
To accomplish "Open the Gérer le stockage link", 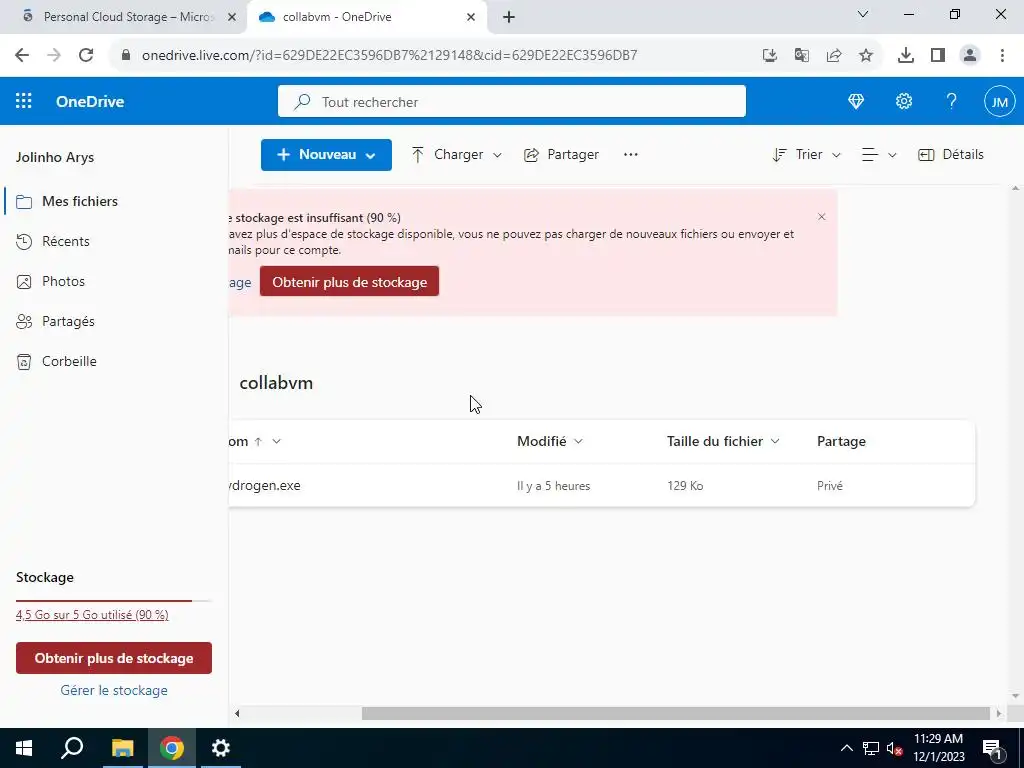I will point(114,690).
